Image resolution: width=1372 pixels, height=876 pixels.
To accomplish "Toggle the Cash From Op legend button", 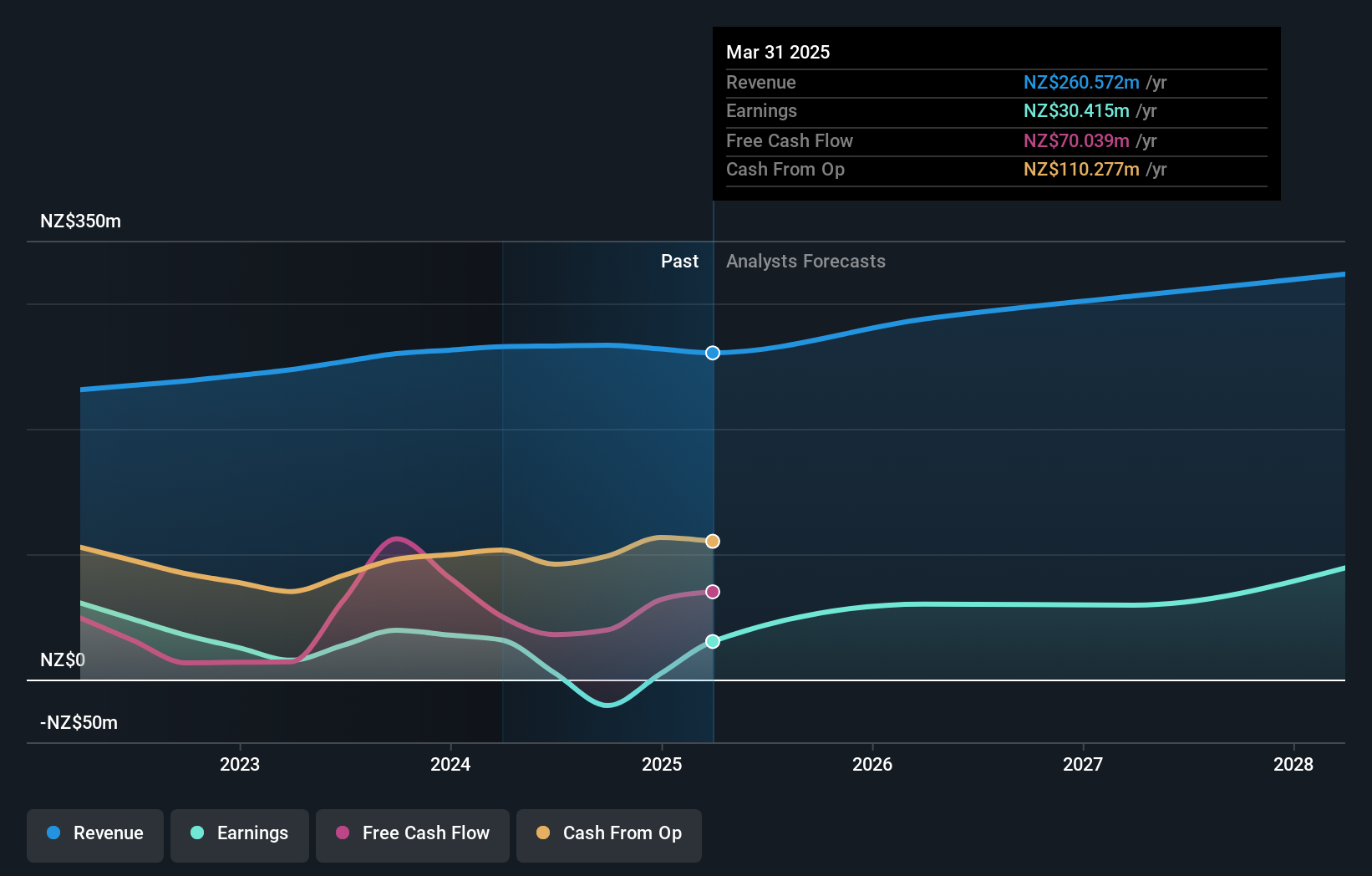I will coord(609,835).
